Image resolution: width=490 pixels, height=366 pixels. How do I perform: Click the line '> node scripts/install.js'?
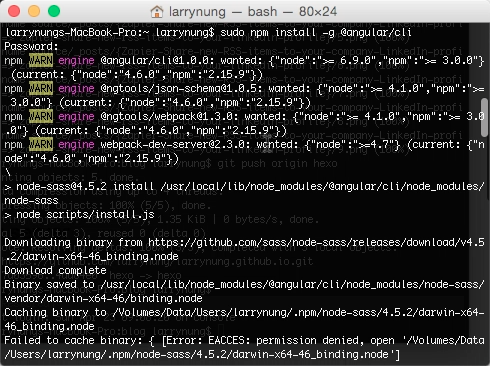click(79, 214)
